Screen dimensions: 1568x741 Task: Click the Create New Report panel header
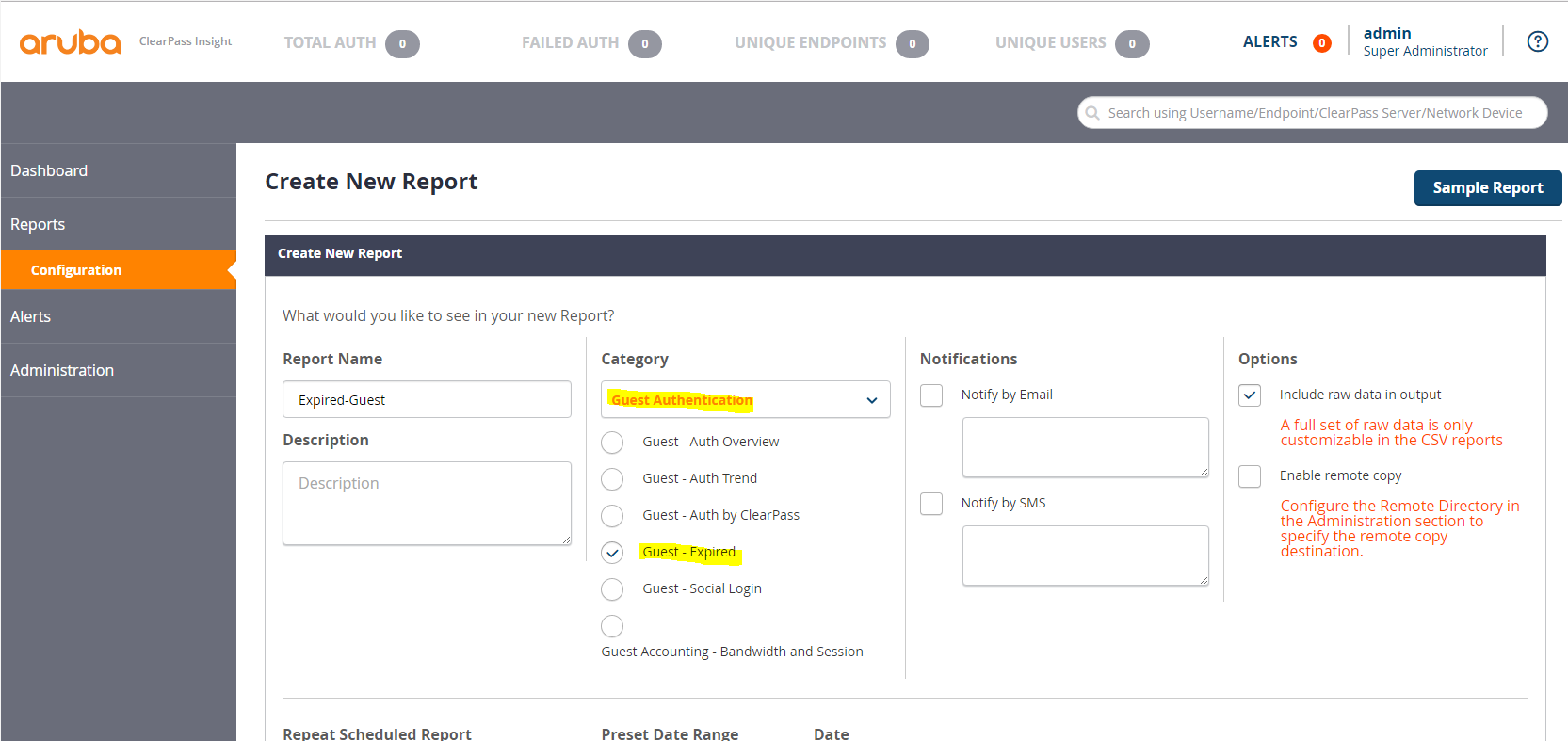click(905, 255)
